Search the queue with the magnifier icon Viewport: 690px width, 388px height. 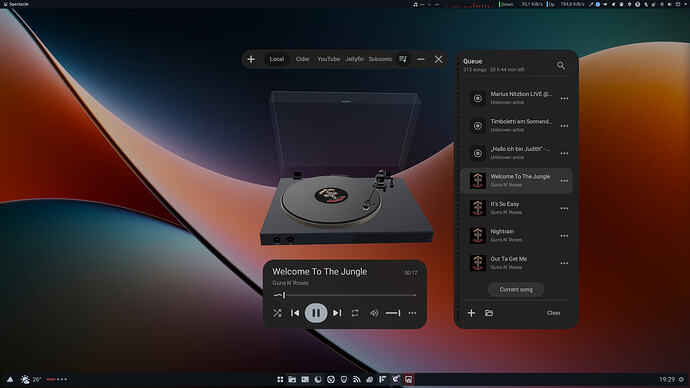(x=561, y=66)
